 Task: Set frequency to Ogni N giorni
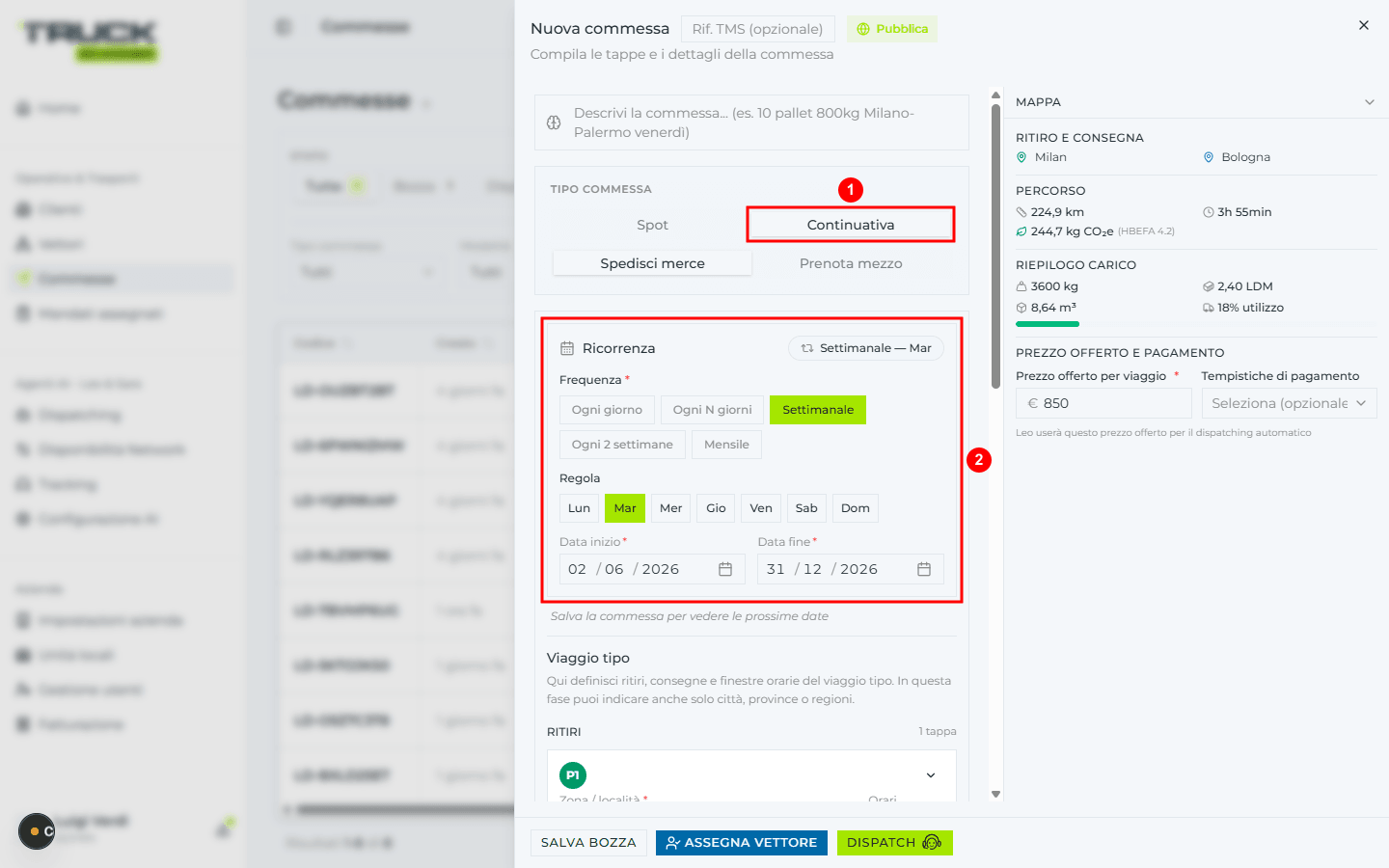[712, 410]
